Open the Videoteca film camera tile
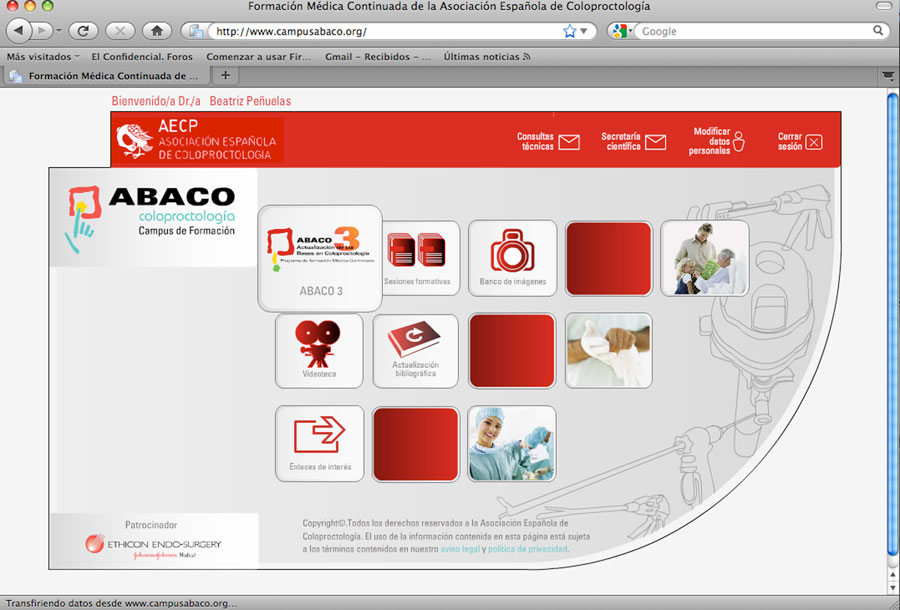 pyautogui.click(x=319, y=351)
